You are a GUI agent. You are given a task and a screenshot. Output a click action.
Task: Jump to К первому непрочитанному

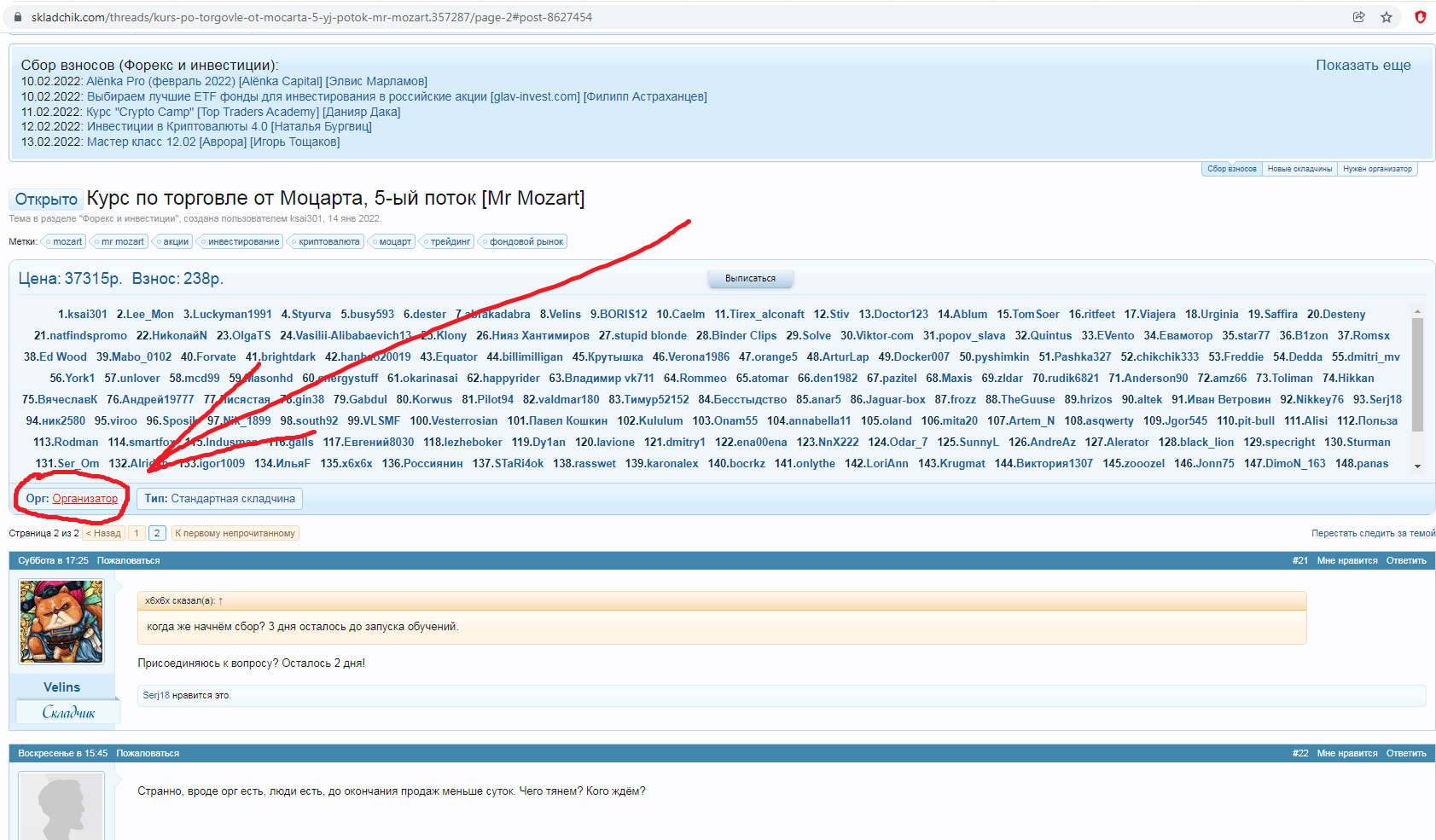click(235, 533)
